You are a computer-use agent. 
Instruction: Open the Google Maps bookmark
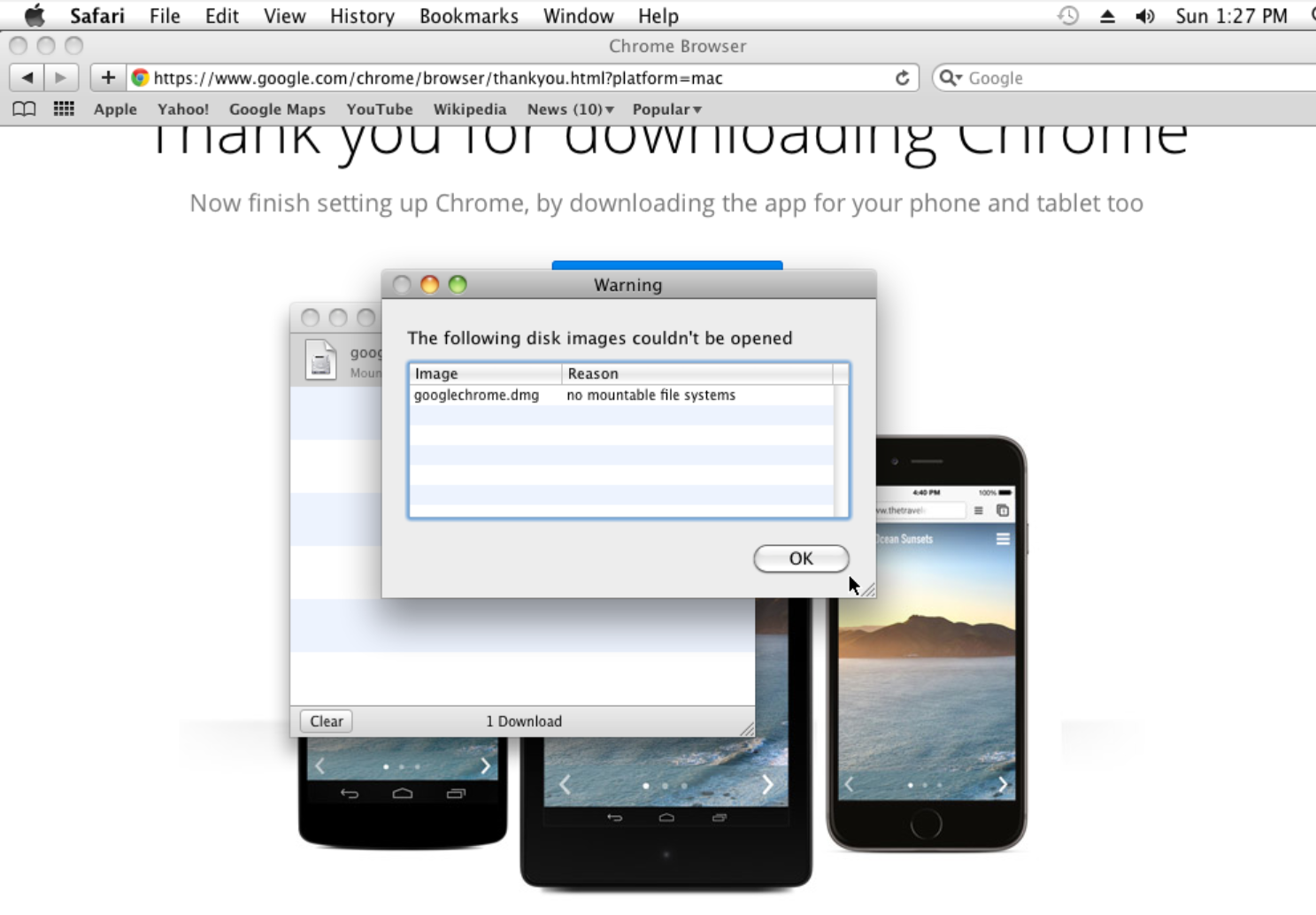(277, 109)
